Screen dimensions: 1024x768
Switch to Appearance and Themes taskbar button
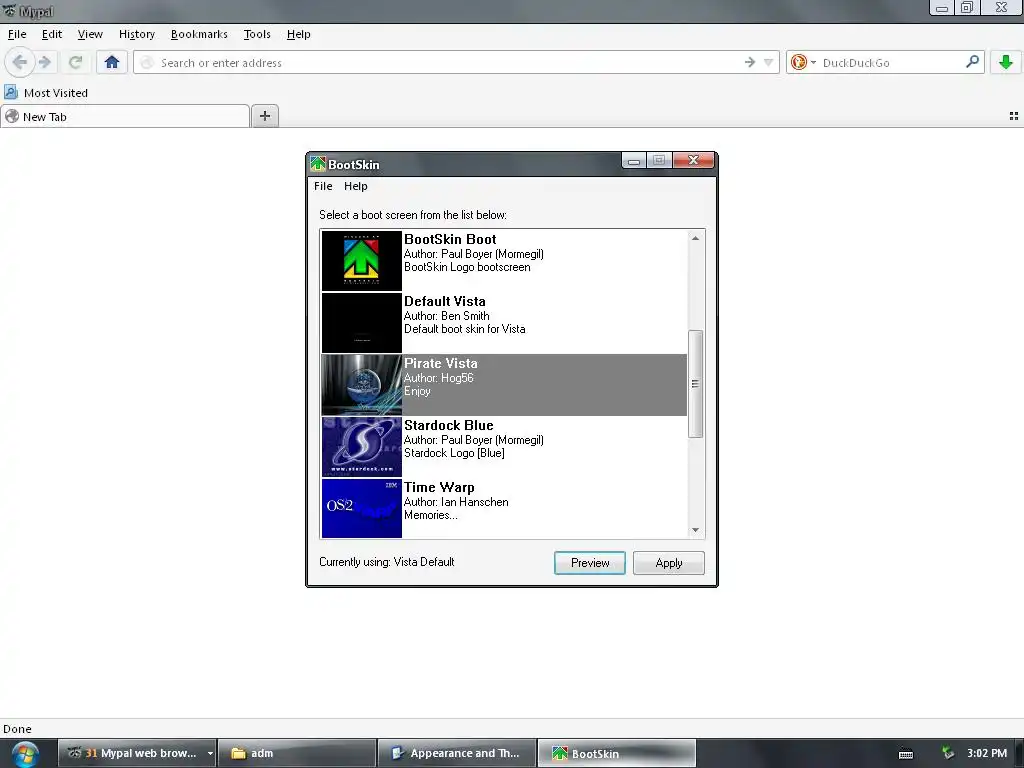(457, 753)
